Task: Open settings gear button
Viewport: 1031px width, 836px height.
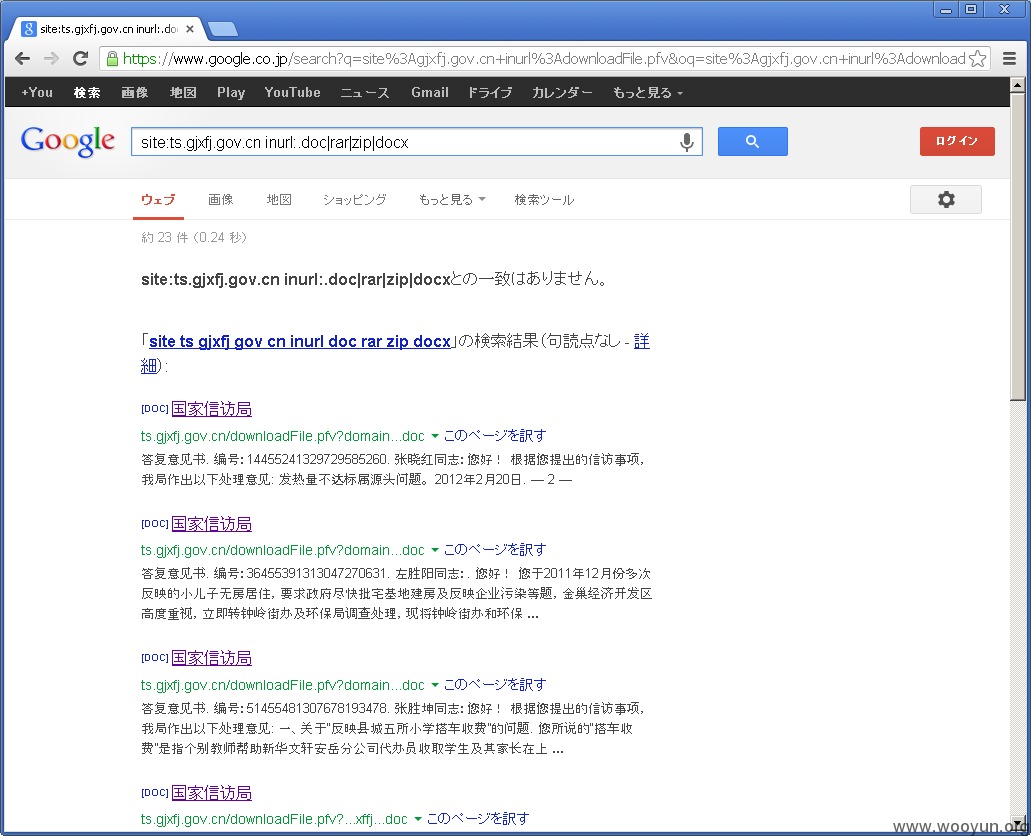Action: coord(946,199)
